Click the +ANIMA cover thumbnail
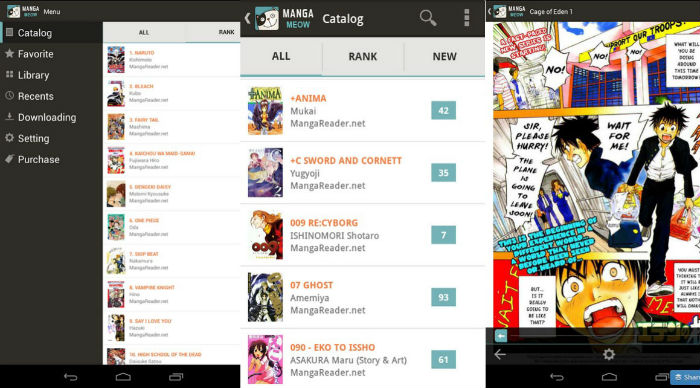This screenshot has width=700, height=388. [x=265, y=110]
